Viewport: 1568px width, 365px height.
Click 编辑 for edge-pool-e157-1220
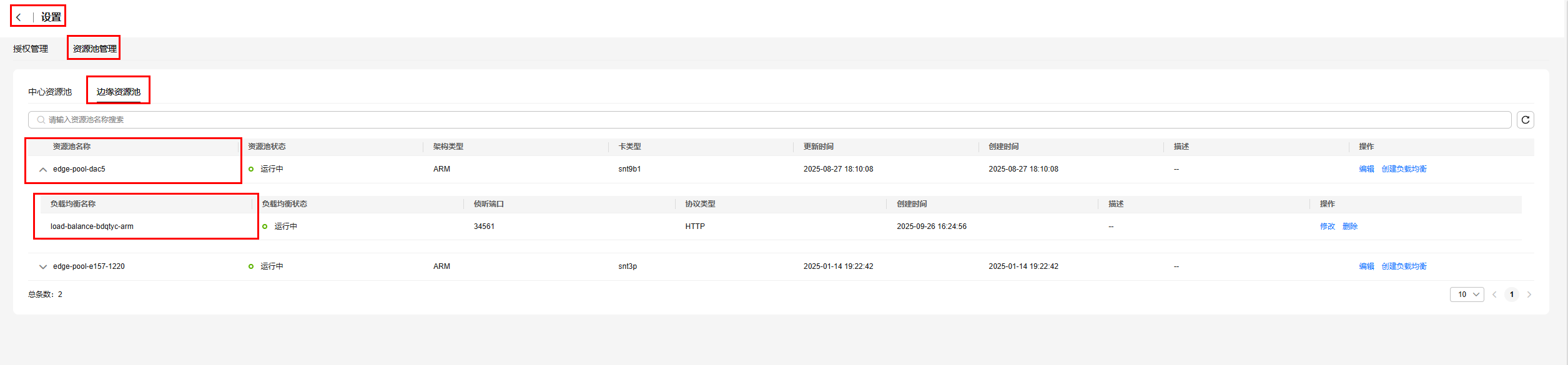1366,266
